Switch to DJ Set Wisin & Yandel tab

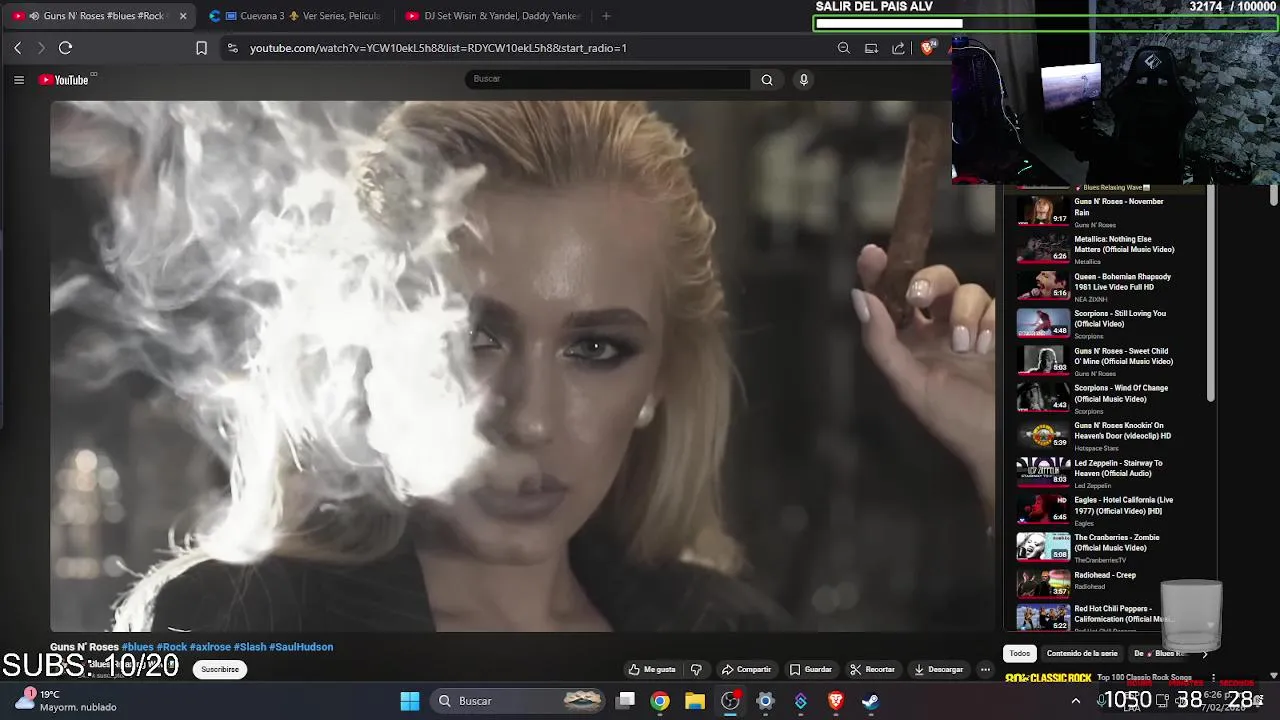[493, 16]
